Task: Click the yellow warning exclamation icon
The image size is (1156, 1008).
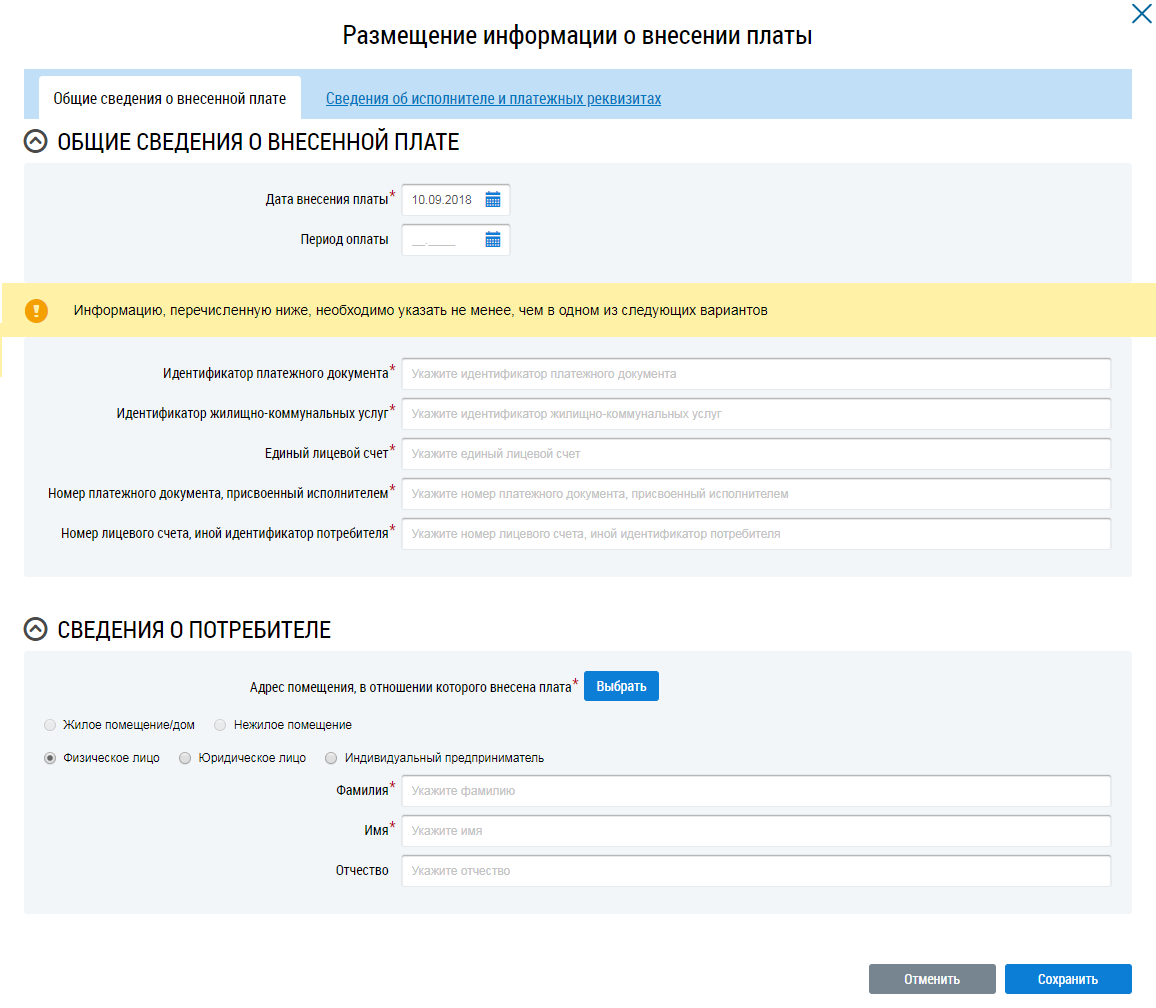Action: (37, 311)
